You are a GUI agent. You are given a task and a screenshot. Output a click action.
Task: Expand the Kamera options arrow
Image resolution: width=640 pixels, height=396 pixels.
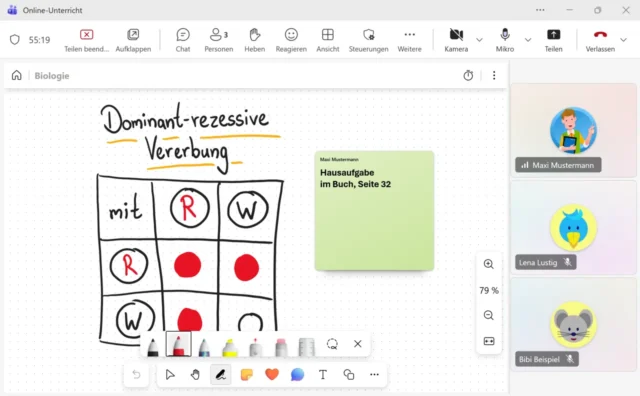(x=479, y=40)
